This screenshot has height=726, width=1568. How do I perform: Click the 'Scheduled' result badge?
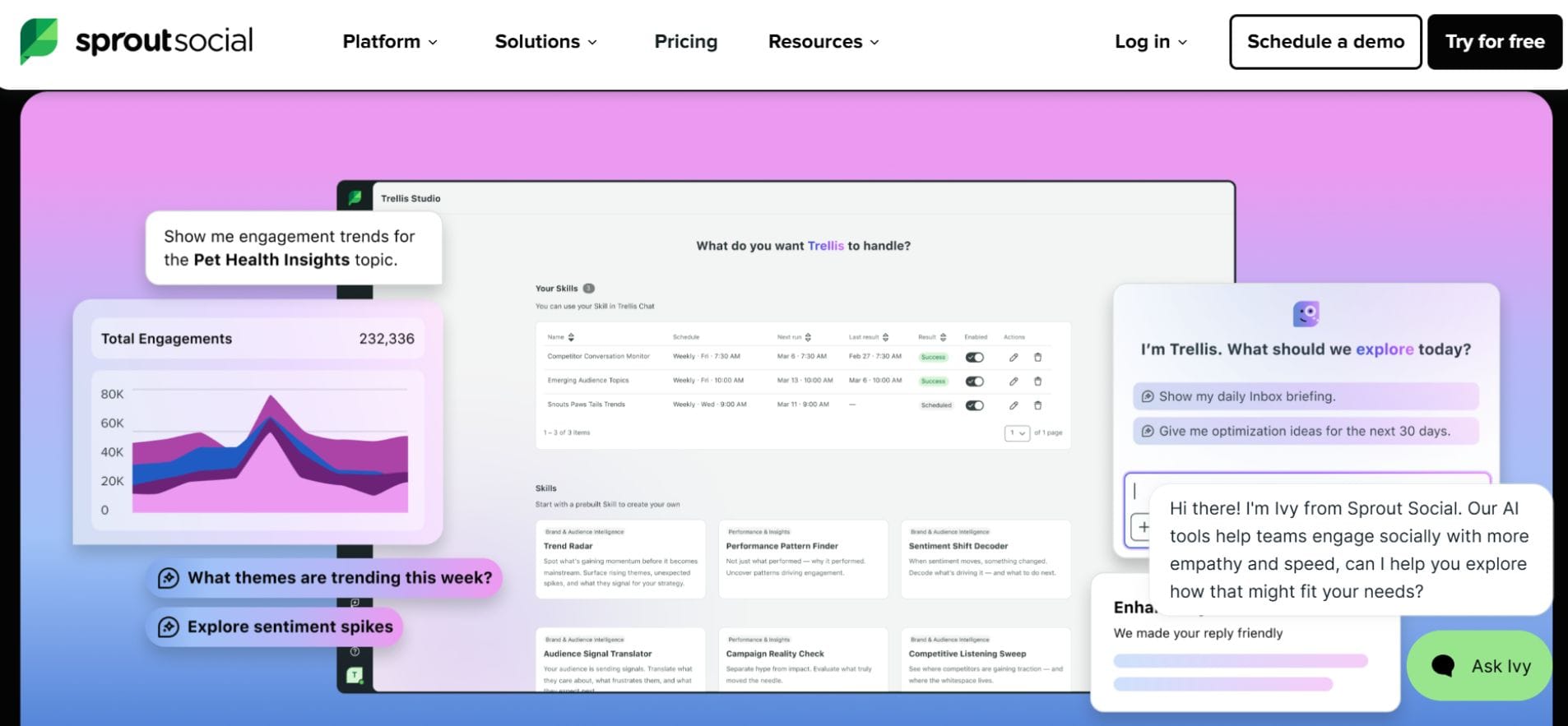pos(936,405)
